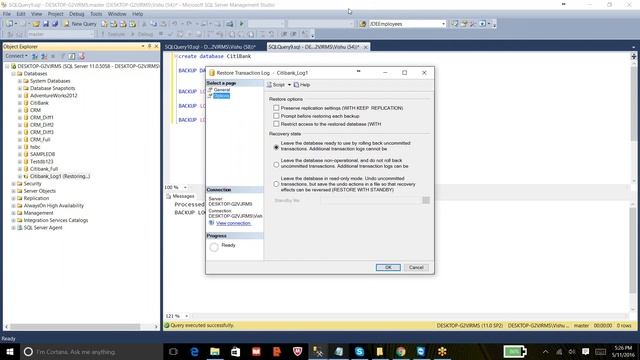
Task: Click the Cortana search box
Action: point(91,351)
